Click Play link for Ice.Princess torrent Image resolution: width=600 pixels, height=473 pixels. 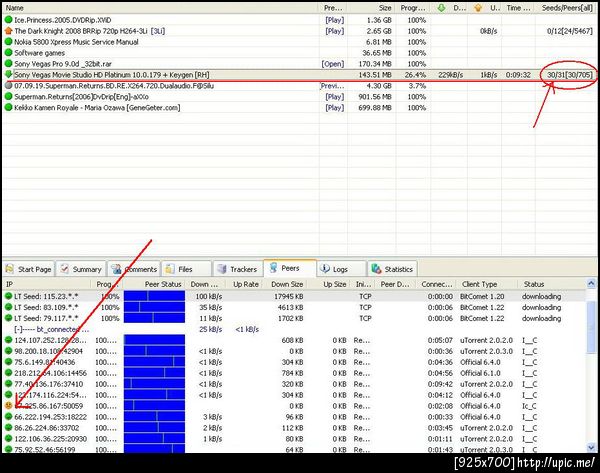click(334, 20)
